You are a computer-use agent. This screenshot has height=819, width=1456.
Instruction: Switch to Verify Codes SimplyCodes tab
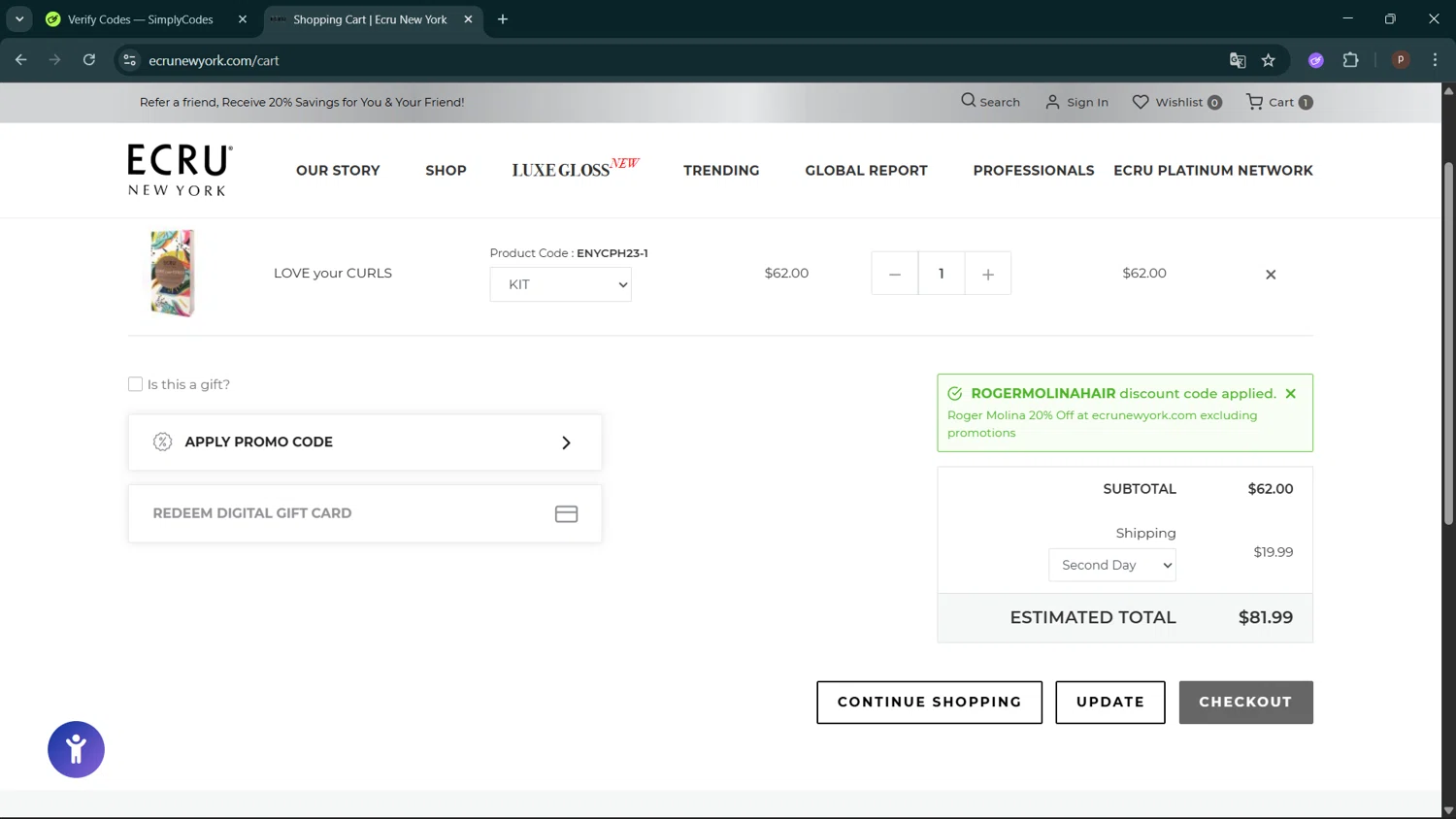141,19
